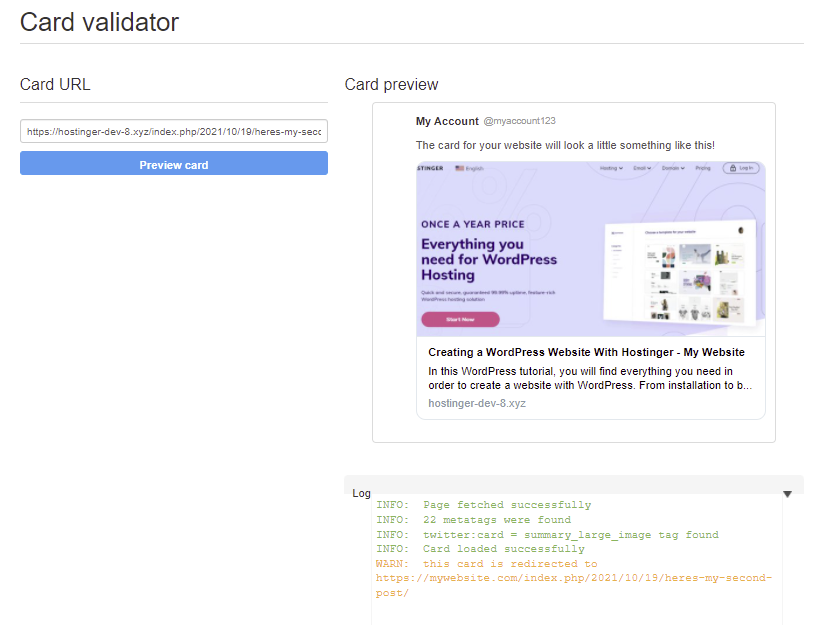
Task: Click 'ONCE A YEAR PRICE' text in image
Action: click(472, 224)
